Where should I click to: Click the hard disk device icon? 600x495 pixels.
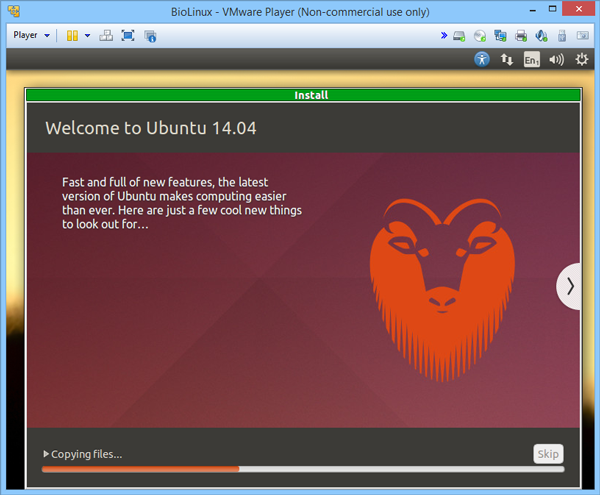(459, 36)
